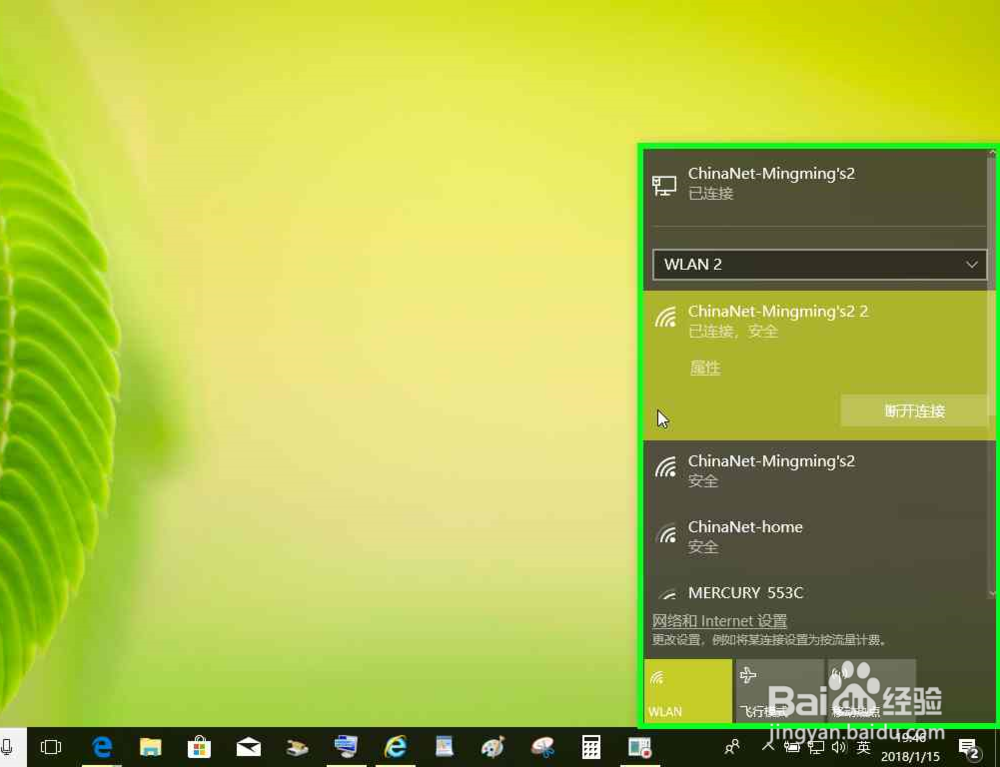Screen dimensions: 1000x767
Task: Open the screen recorder icon on taskbar
Action: (640, 747)
